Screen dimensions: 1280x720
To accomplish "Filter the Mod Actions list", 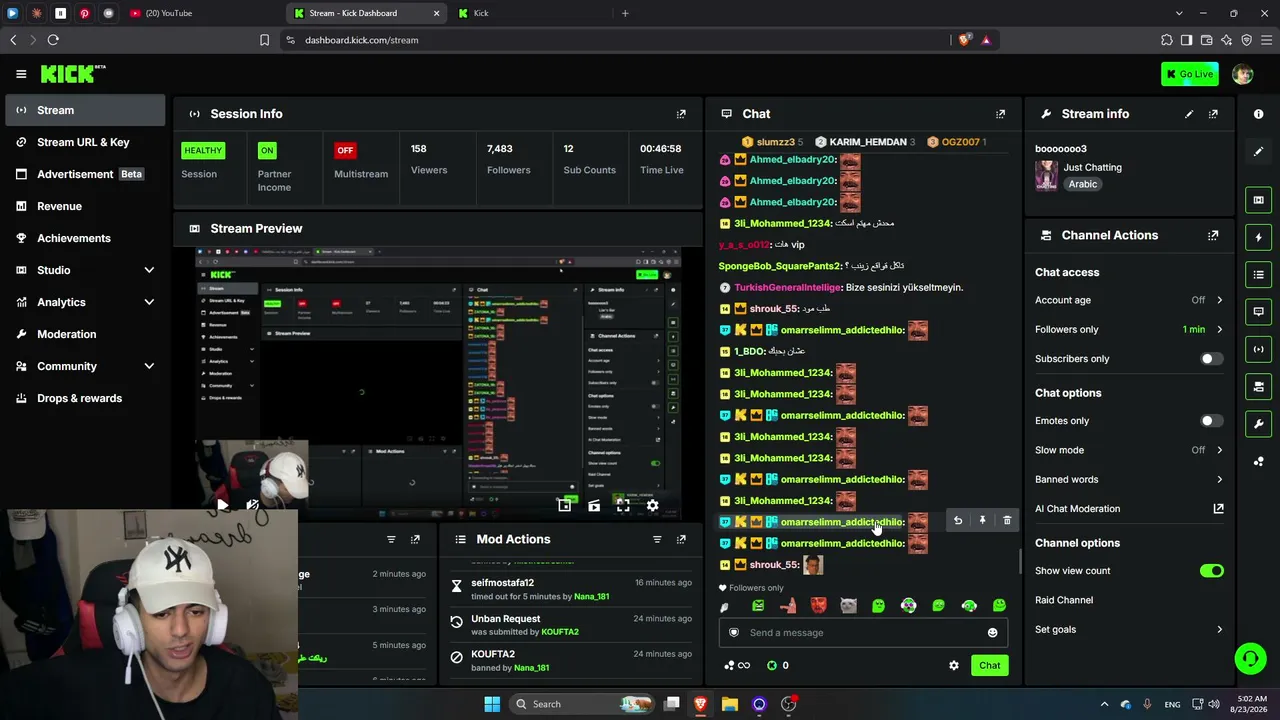I will [x=657, y=539].
